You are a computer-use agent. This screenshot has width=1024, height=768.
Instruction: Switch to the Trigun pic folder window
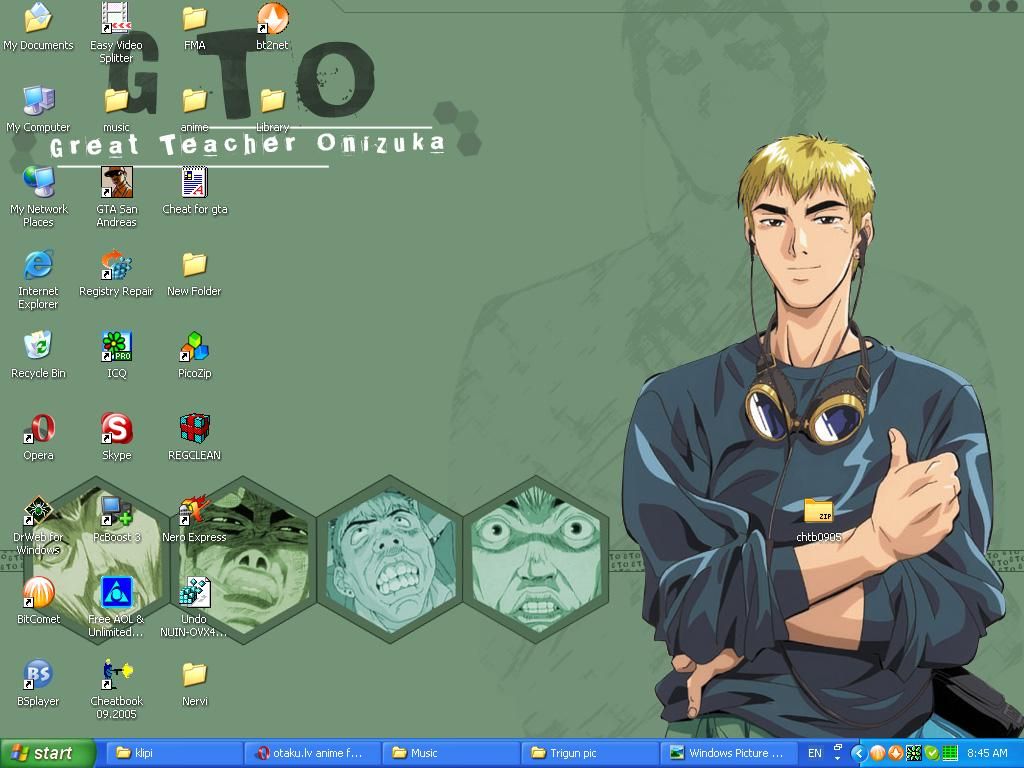click(590, 753)
